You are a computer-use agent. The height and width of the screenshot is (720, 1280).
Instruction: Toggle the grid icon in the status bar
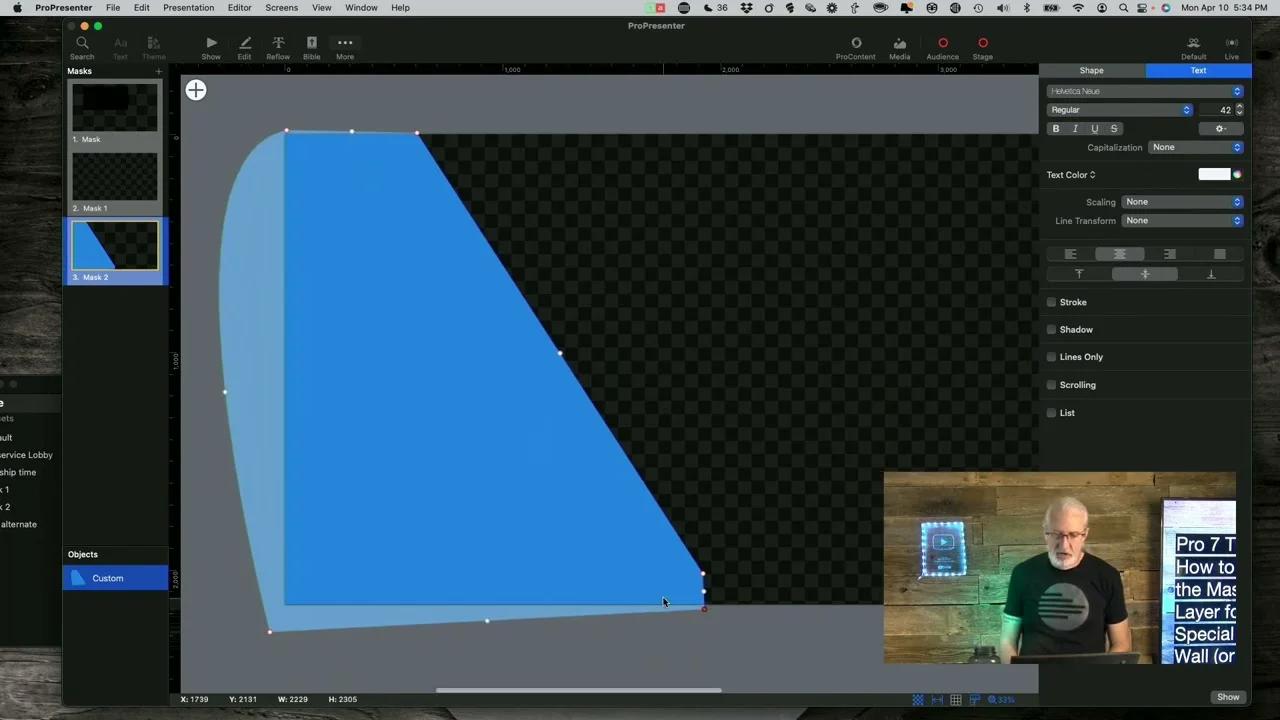click(956, 699)
